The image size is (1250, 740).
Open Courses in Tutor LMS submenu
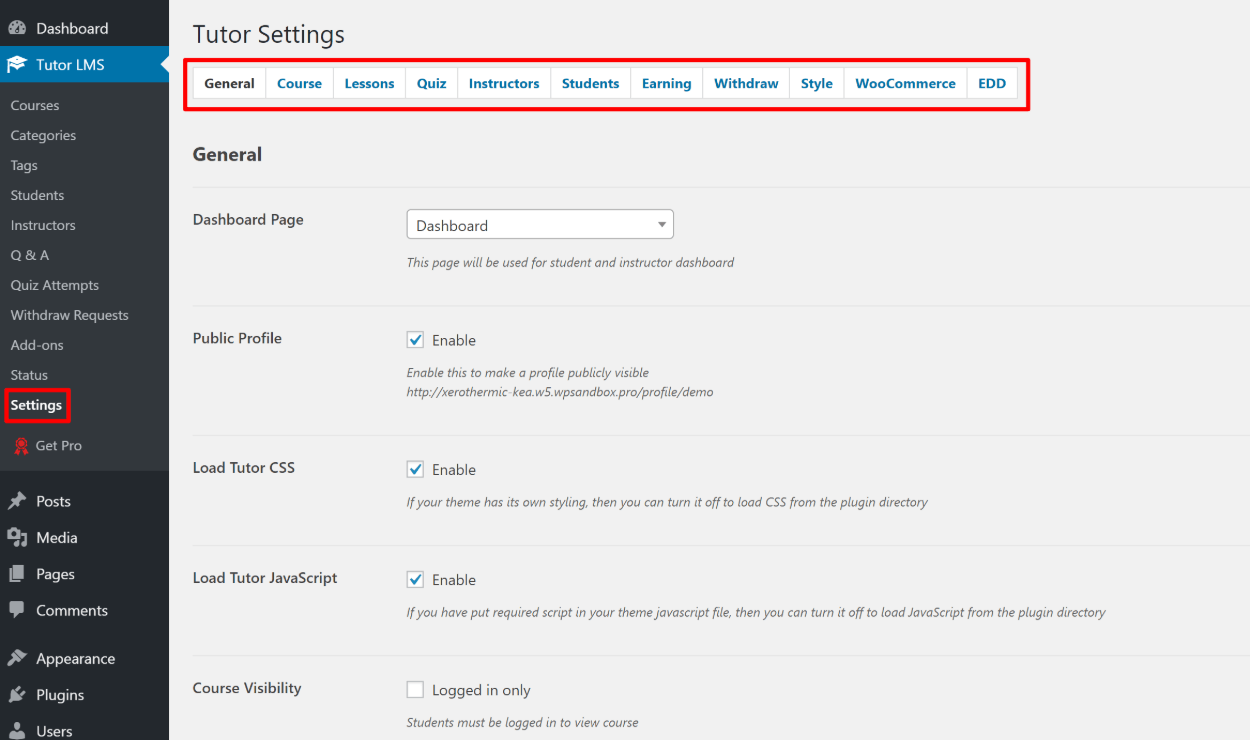click(x=35, y=105)
